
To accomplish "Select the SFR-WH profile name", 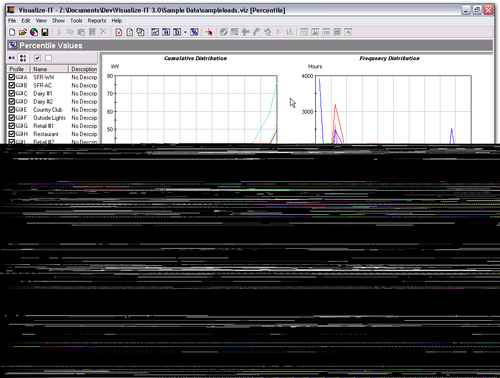I will (43, 77).
